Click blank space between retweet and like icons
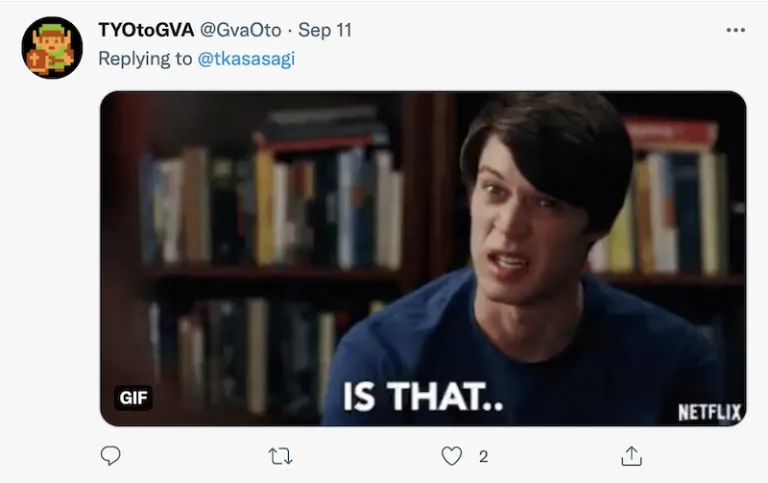Image resolution: width=768 pixels, height=483 pixels. coord(367,457)
